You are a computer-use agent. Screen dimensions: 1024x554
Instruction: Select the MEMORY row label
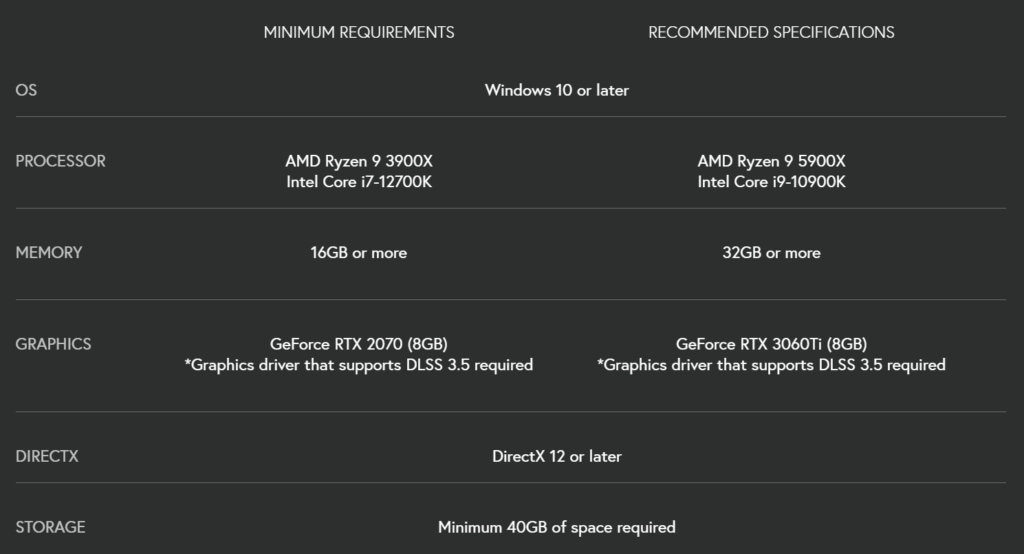[x=48, y=252]
